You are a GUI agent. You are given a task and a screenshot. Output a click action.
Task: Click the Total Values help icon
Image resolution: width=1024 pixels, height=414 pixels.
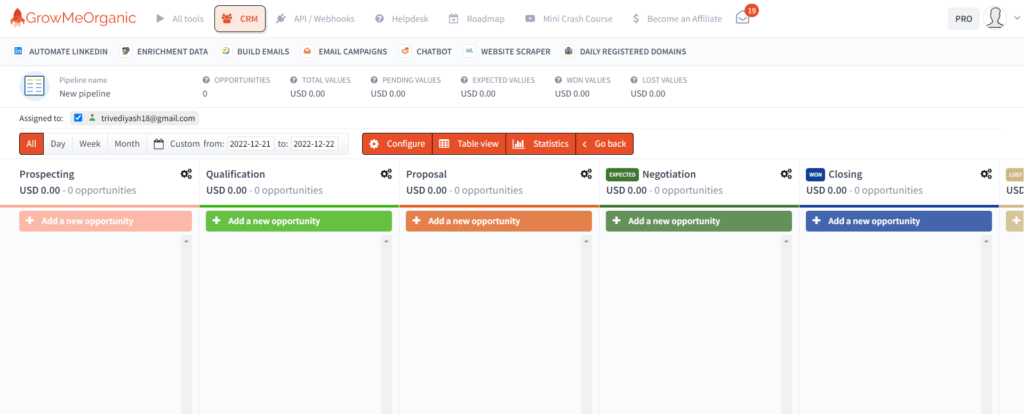[x=294, y=80]
